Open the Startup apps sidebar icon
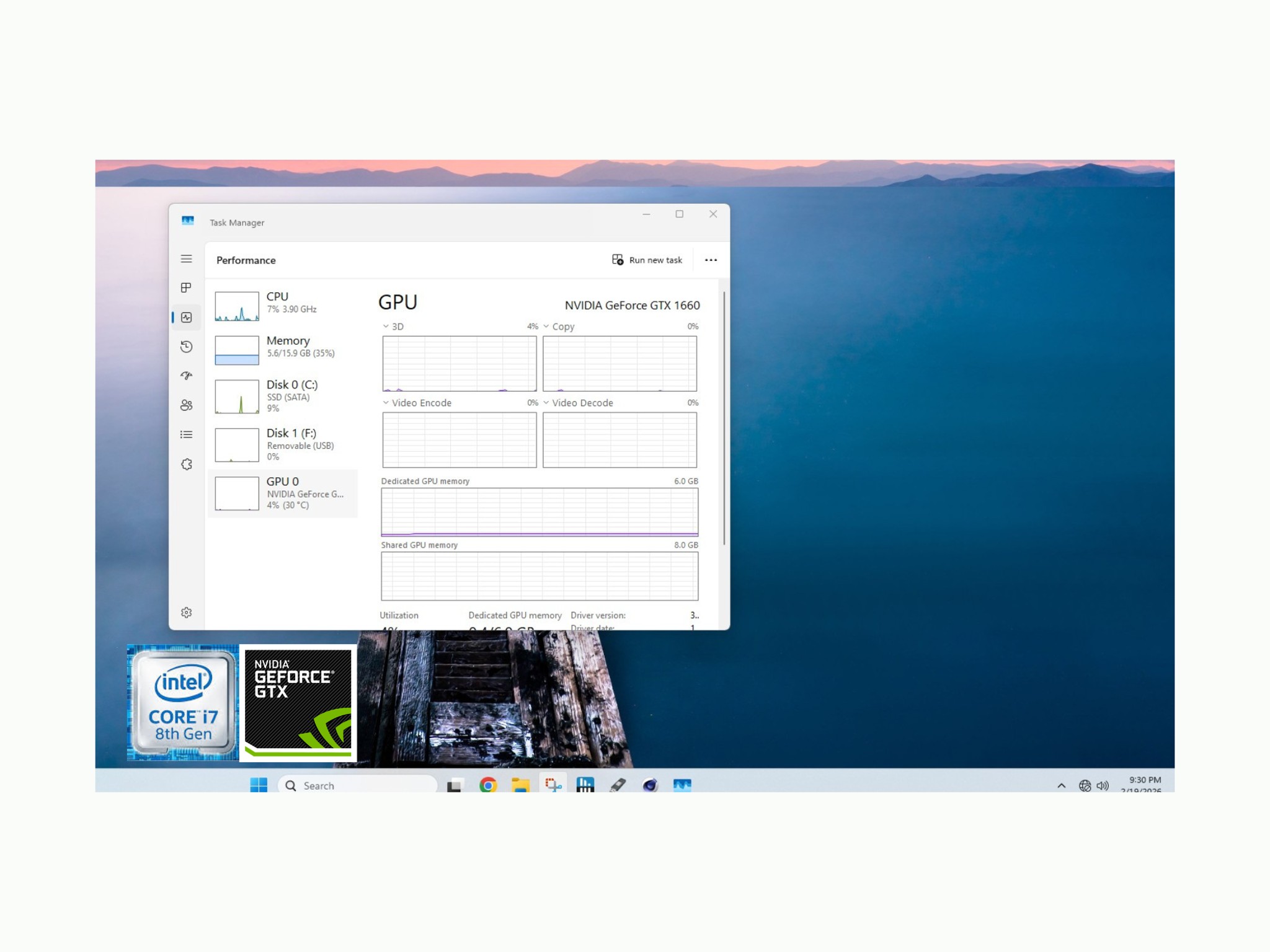 [x=186, y=376]
